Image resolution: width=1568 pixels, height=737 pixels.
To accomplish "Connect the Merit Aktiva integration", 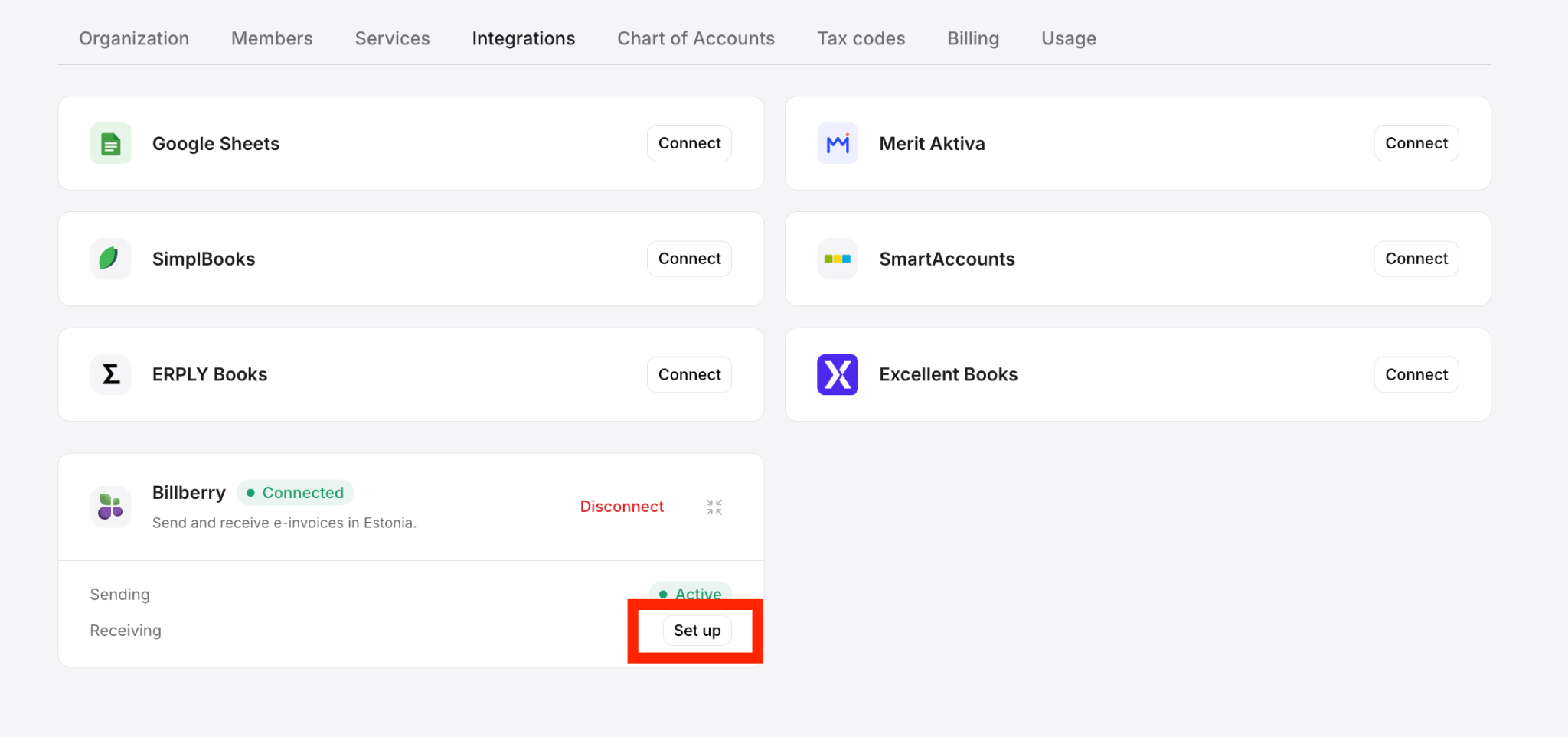I will 1416,143.
